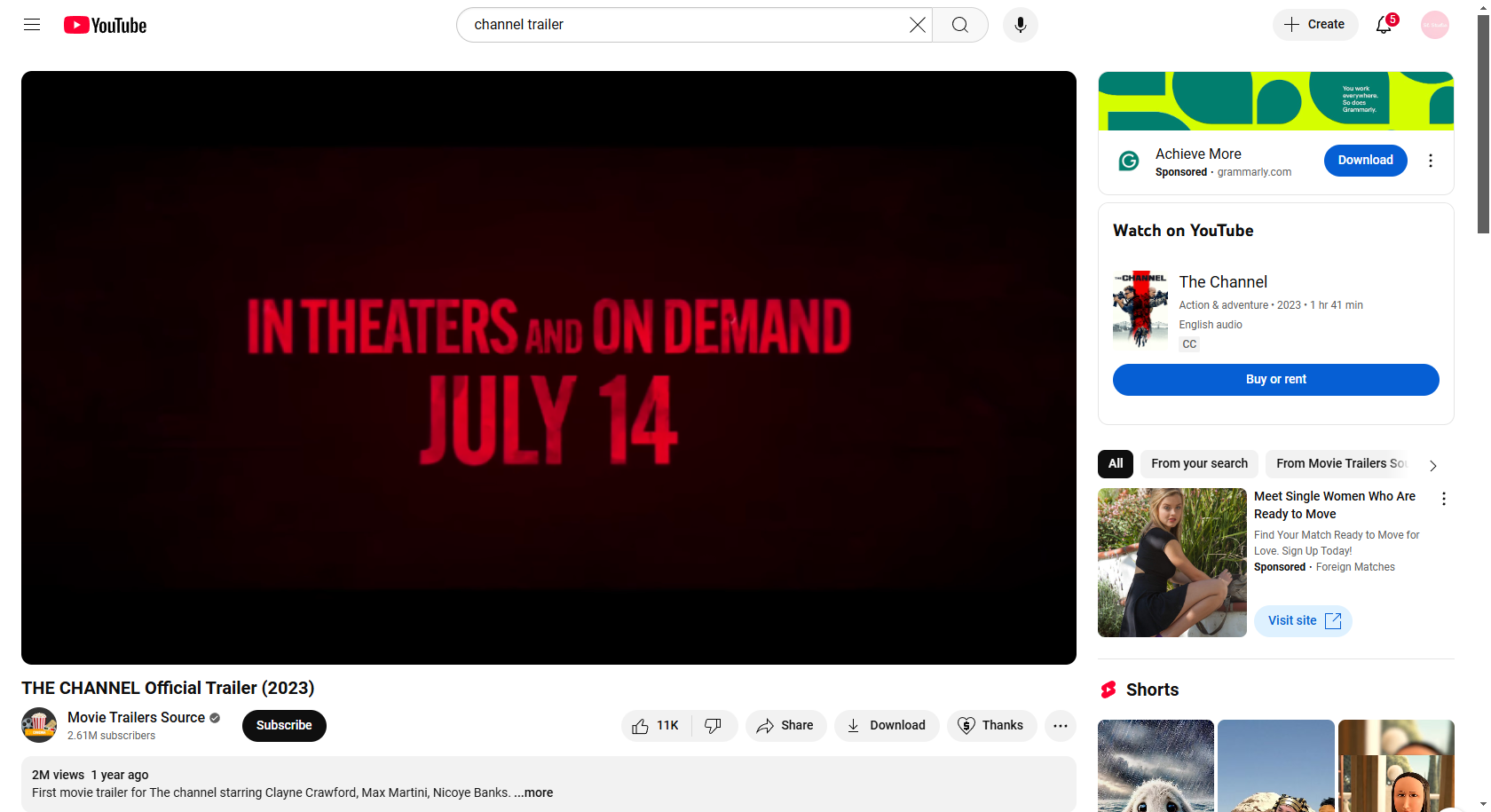The width and height of the screenshot is (1491, 812).
Task: Clear the search box text
Action: pyautogui.click(x=918, y=25)
